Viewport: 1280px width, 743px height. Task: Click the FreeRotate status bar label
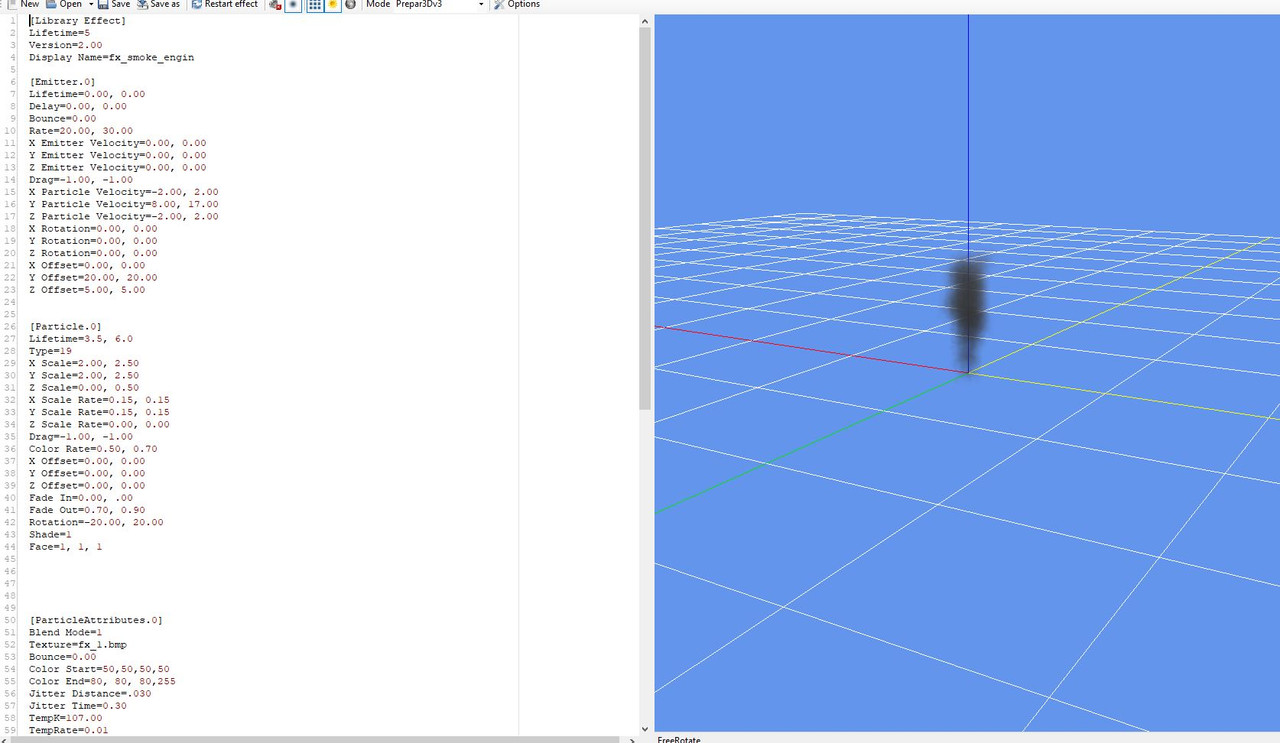pos(679,740)
